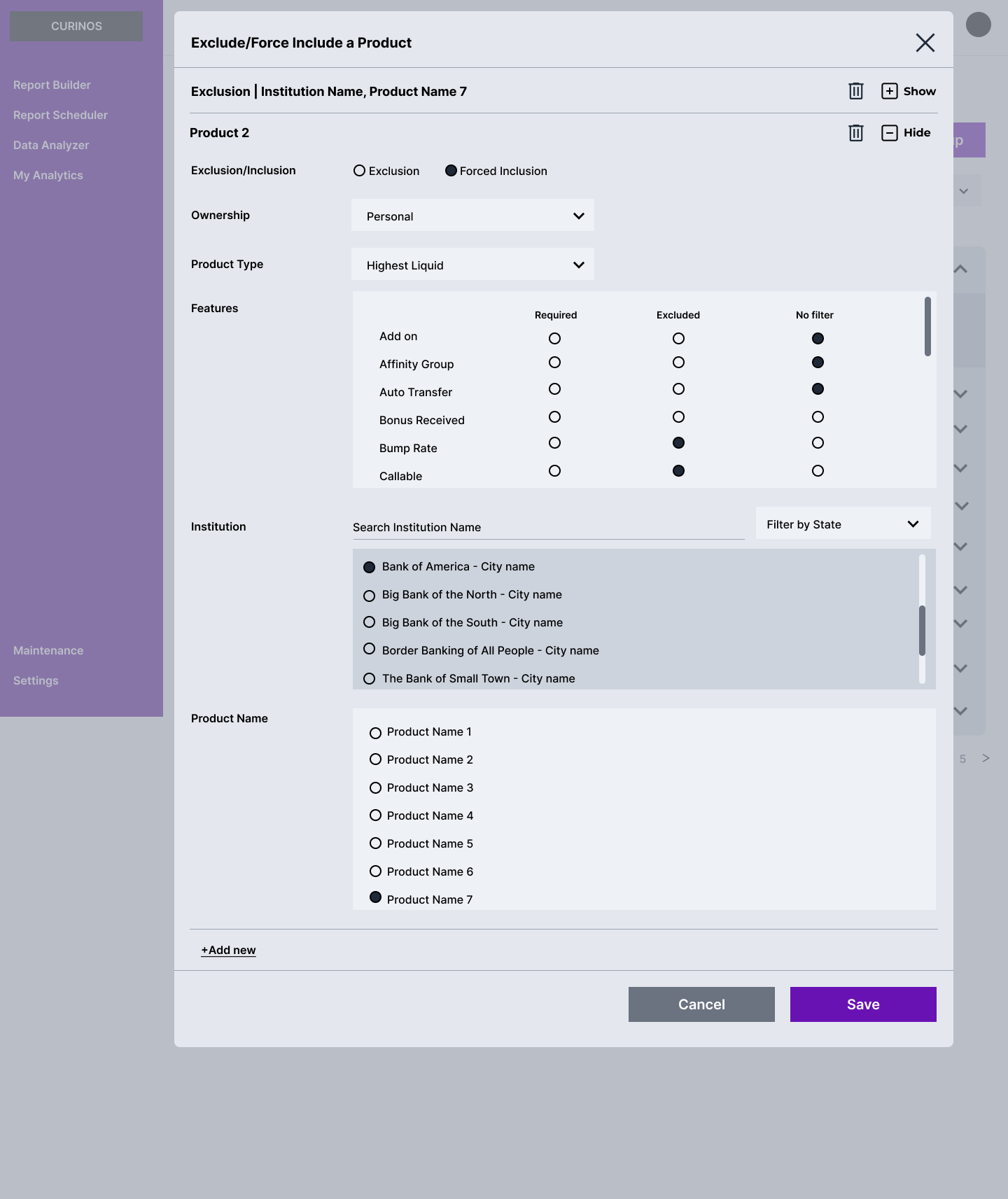
Task: Close the Exclude/Force Include dialog
Action: [x=925, y=43]
